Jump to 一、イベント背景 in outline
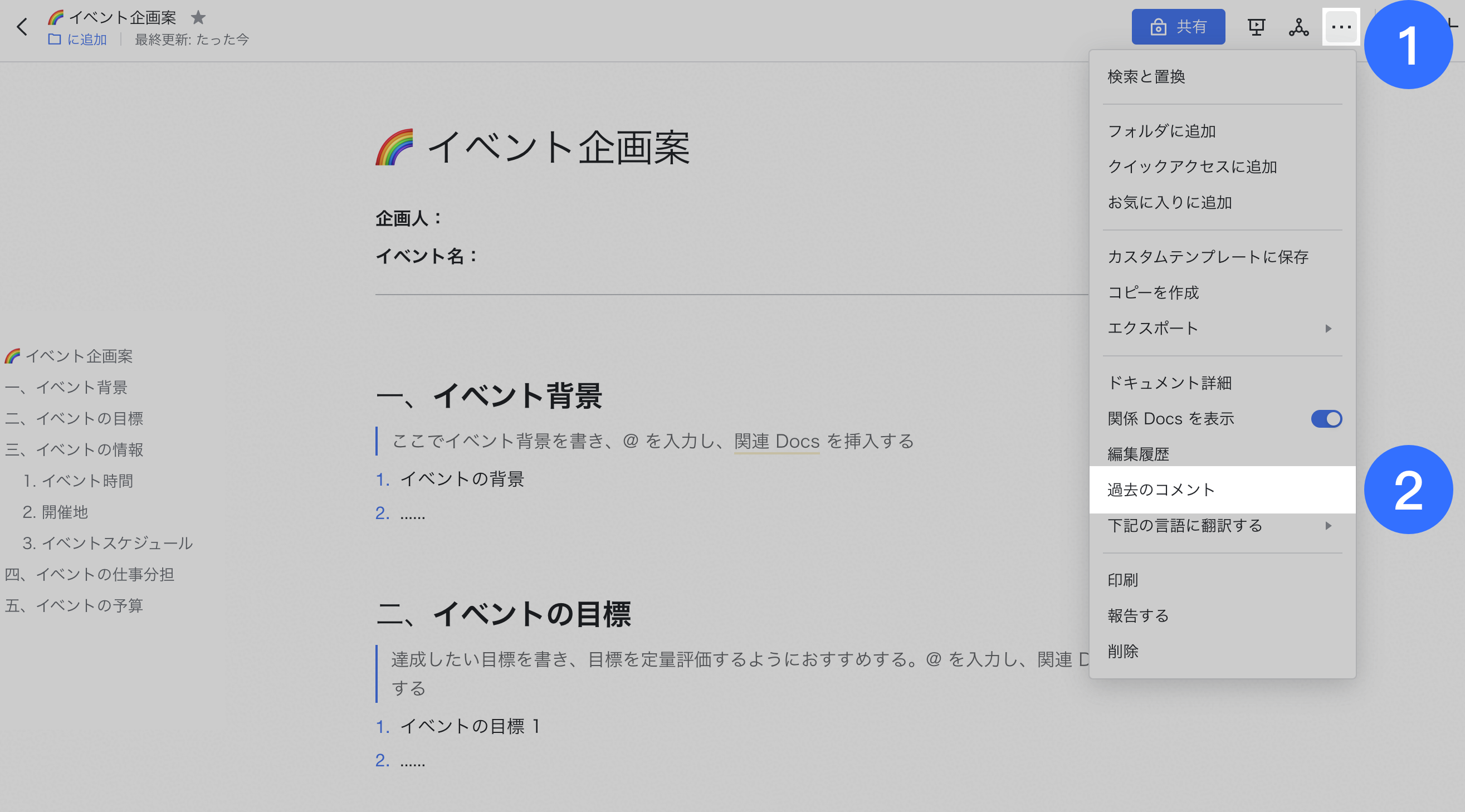The width and height of the screenshot is (1465, 812). [x=66, y=387]
